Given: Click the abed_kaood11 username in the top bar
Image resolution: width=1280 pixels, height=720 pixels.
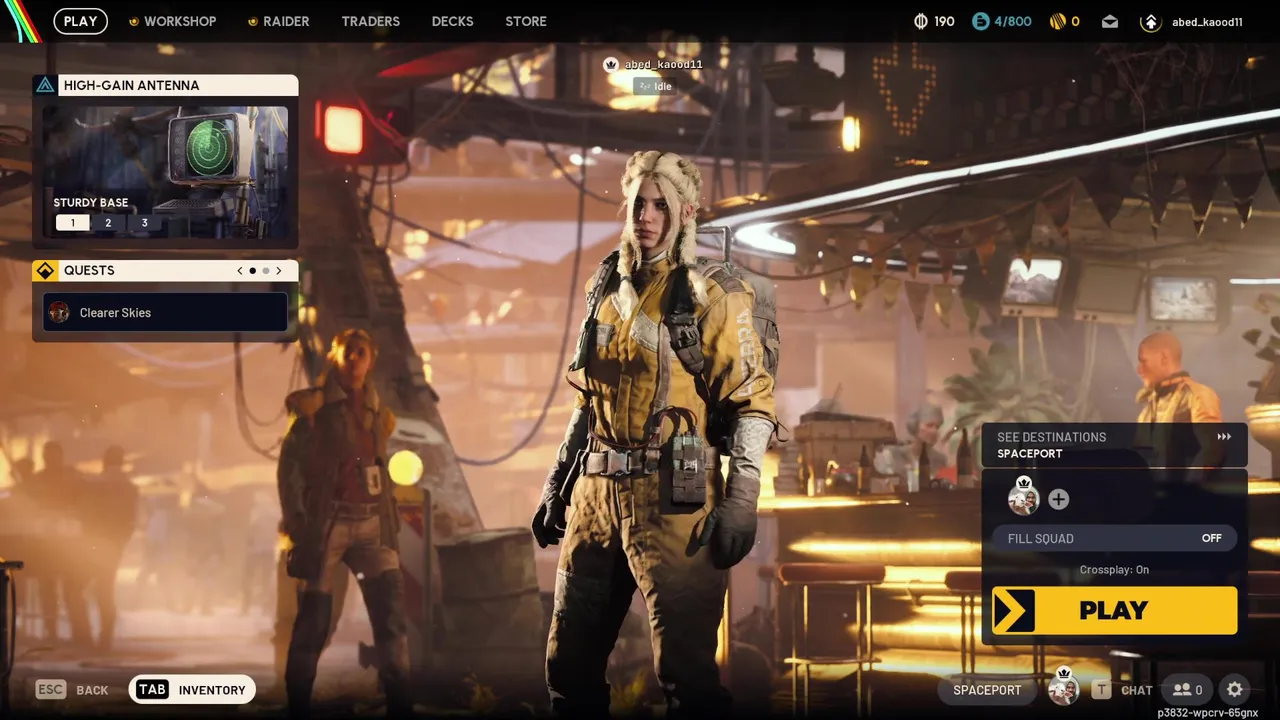Looking at the screenshot, I should click(x=1207, y=22).
